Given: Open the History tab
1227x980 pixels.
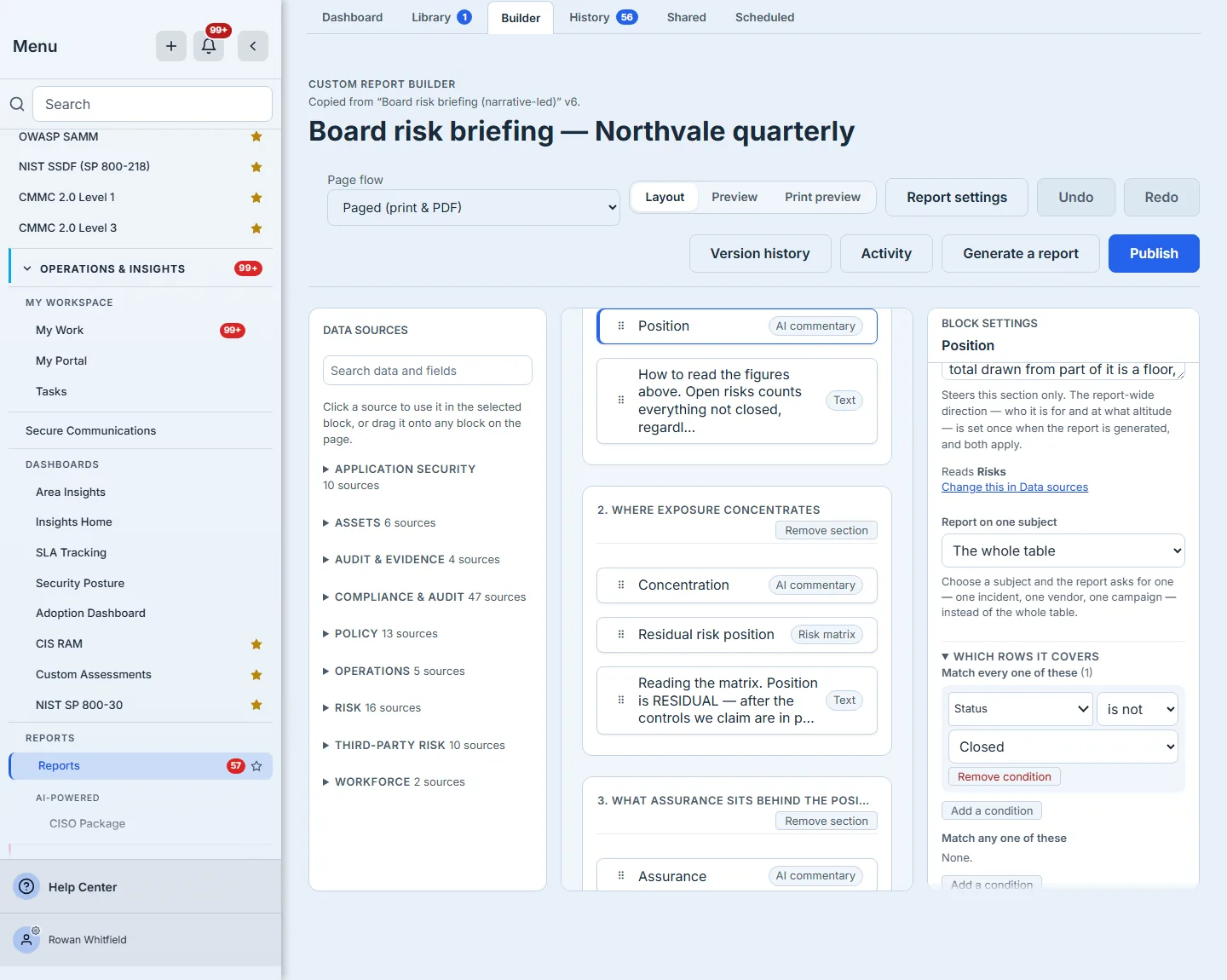Looking at the screenshot, I should [603, 17].
